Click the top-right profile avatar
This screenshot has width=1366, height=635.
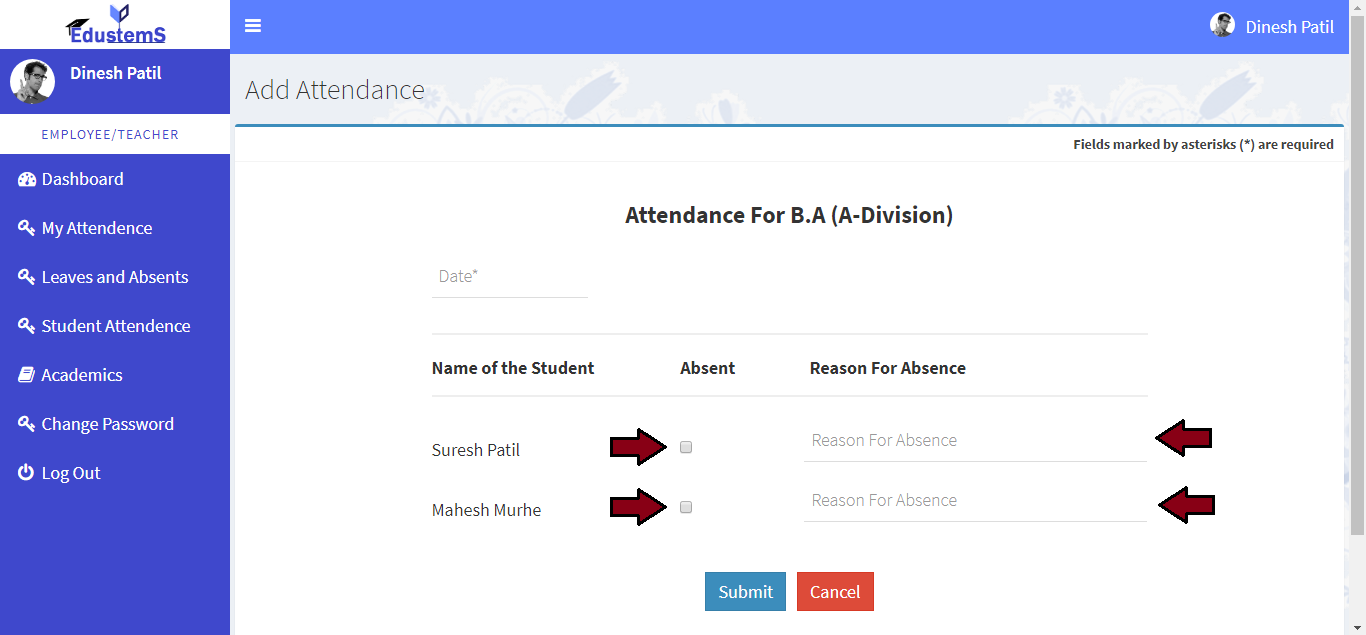click(1222, 26)
